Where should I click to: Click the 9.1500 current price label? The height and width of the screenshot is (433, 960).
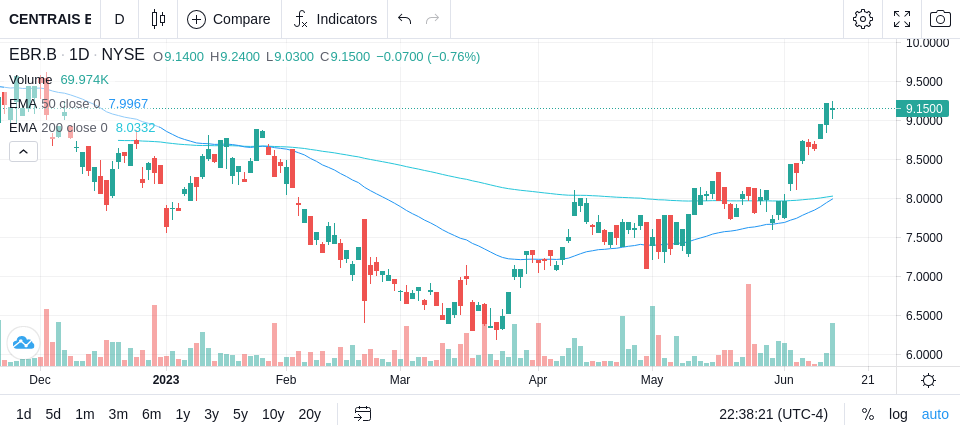click(x=923, y=108)
